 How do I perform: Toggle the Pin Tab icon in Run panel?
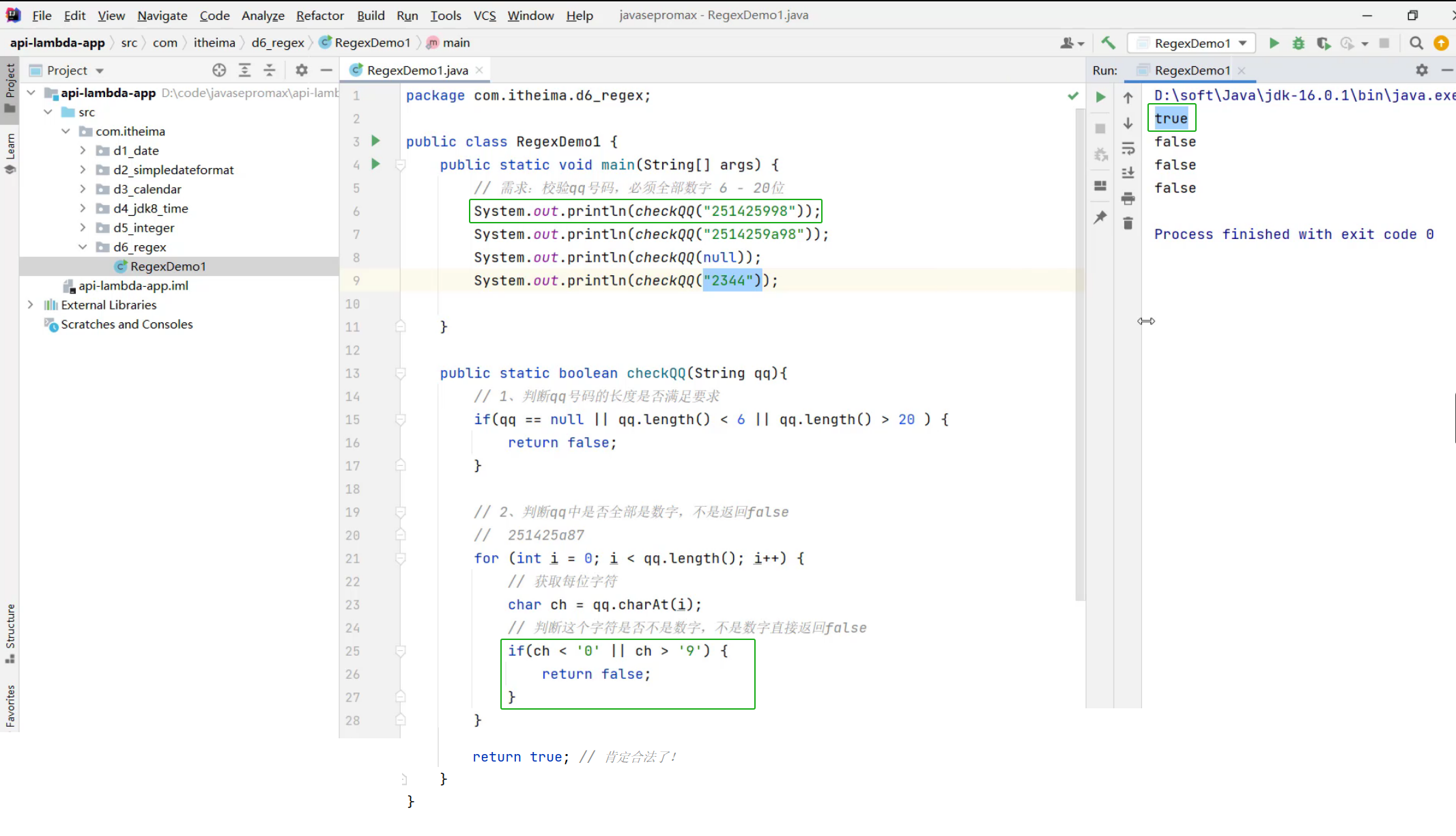pyautogui.click(x=1100, y=218)
